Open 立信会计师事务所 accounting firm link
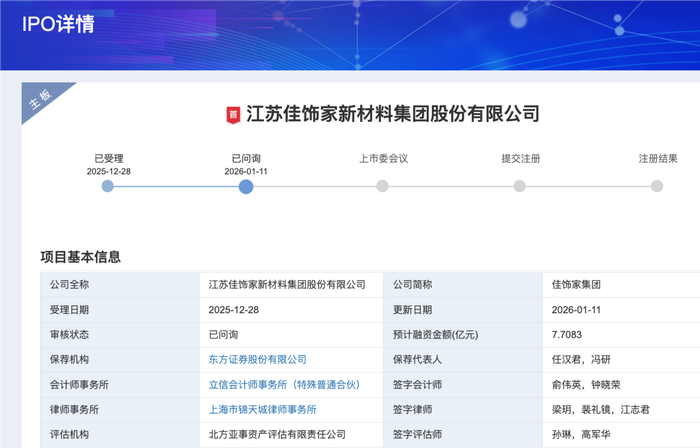The width and height of the screenshot is (700, 448). pyautogui.click(x=283, y=384)
